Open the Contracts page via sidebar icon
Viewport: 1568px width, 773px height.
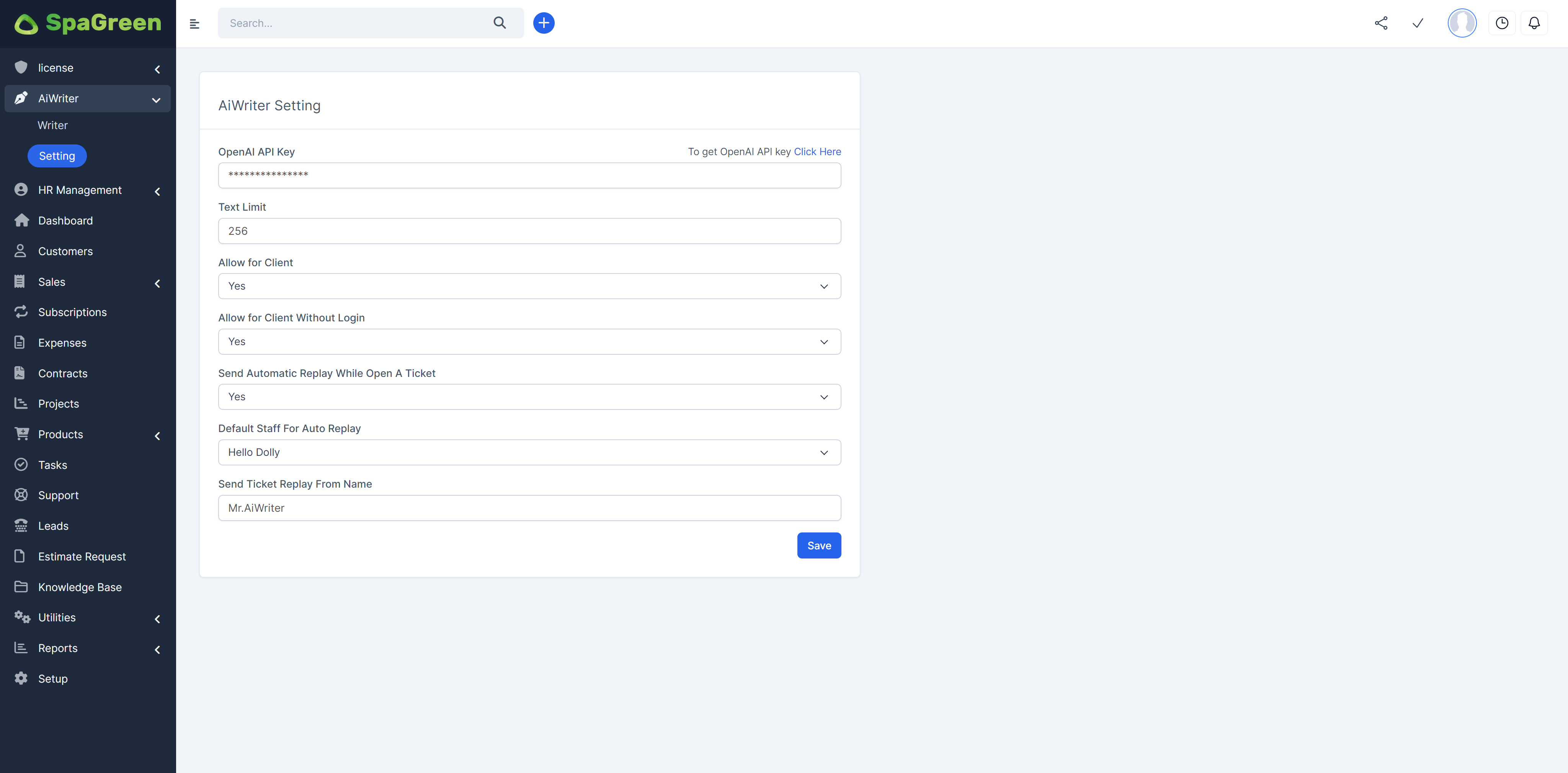point(21,373)
